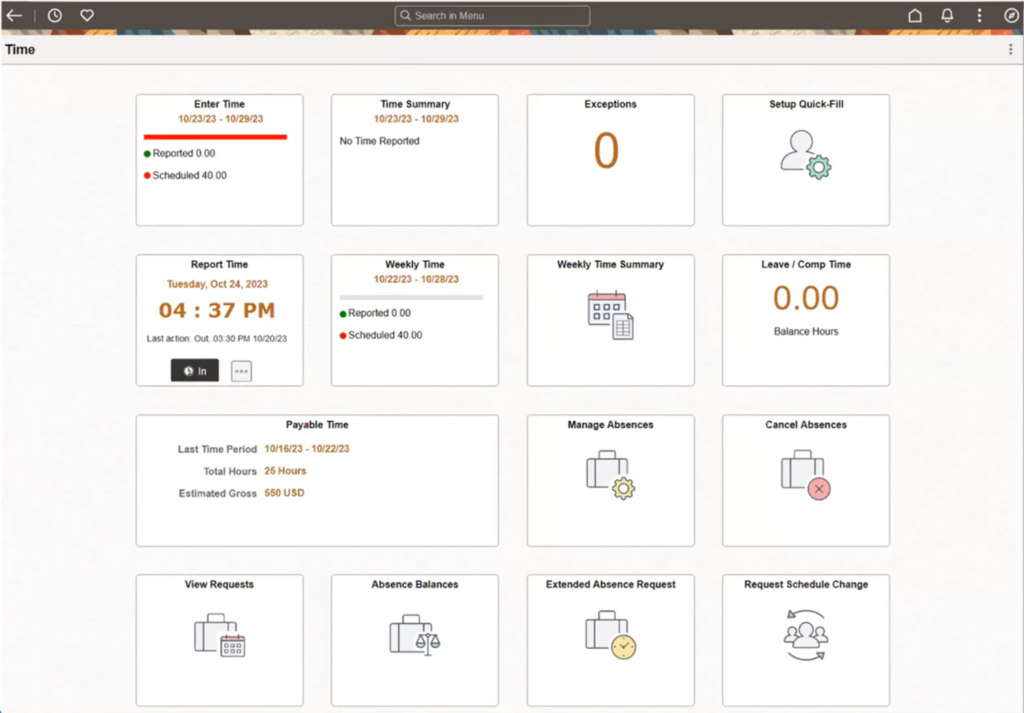Image resolution: width=1024 pixels, height=713 pixels.
Task: Open the Enter Time tile
Action: 219,158
